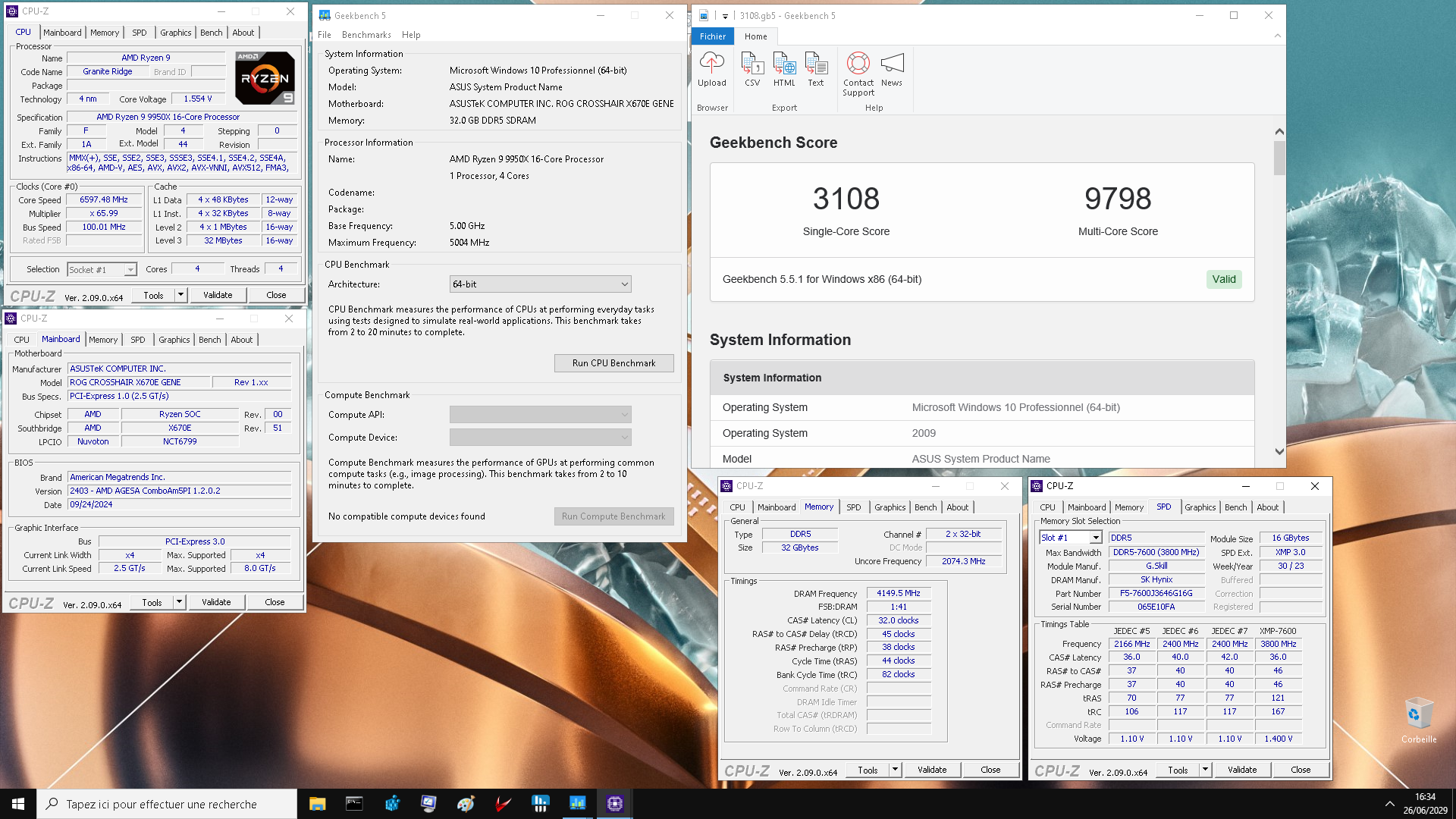This screenshot has width=1456, height=819.
Task: Click Validate in the CPU-Z Memory window
Action: click(x=932, y=770)
